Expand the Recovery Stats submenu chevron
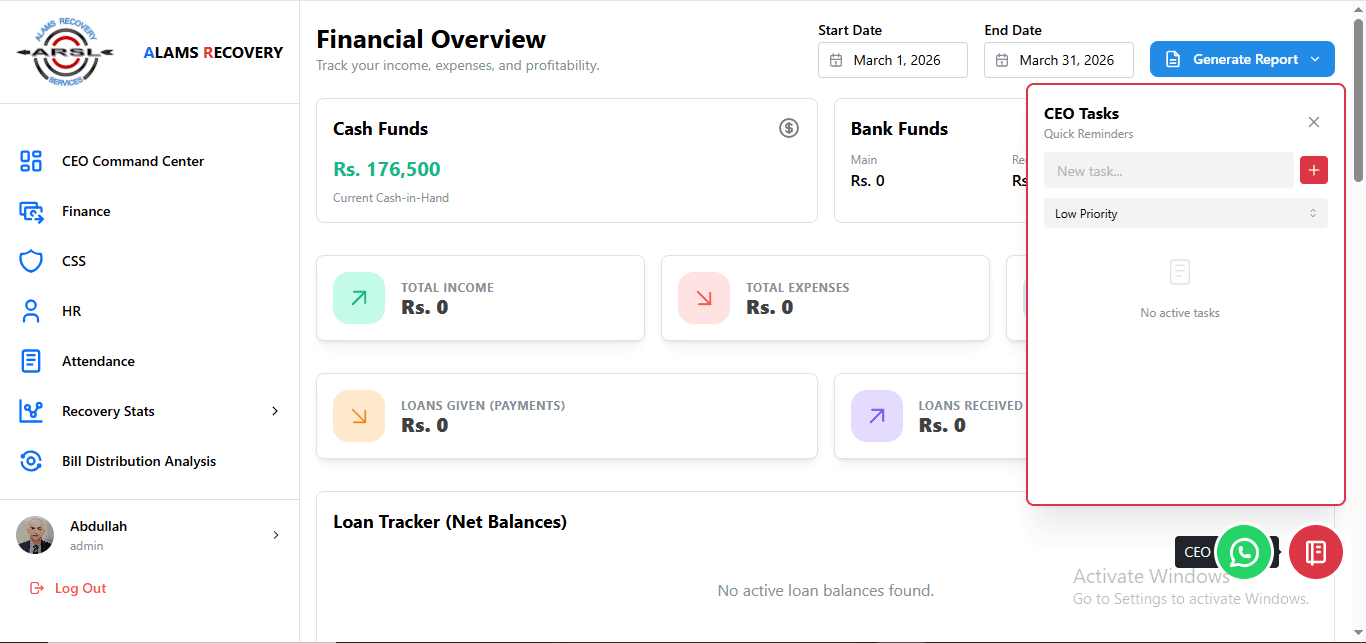This screenshot has width=1366, height=643. pyautogui.click(x=275, y=411)
